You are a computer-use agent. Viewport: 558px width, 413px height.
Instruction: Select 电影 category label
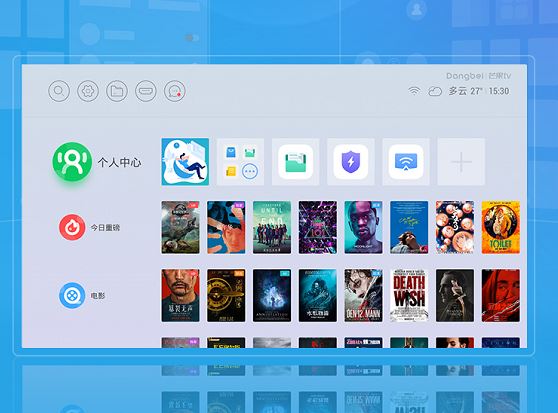[98, 296]
